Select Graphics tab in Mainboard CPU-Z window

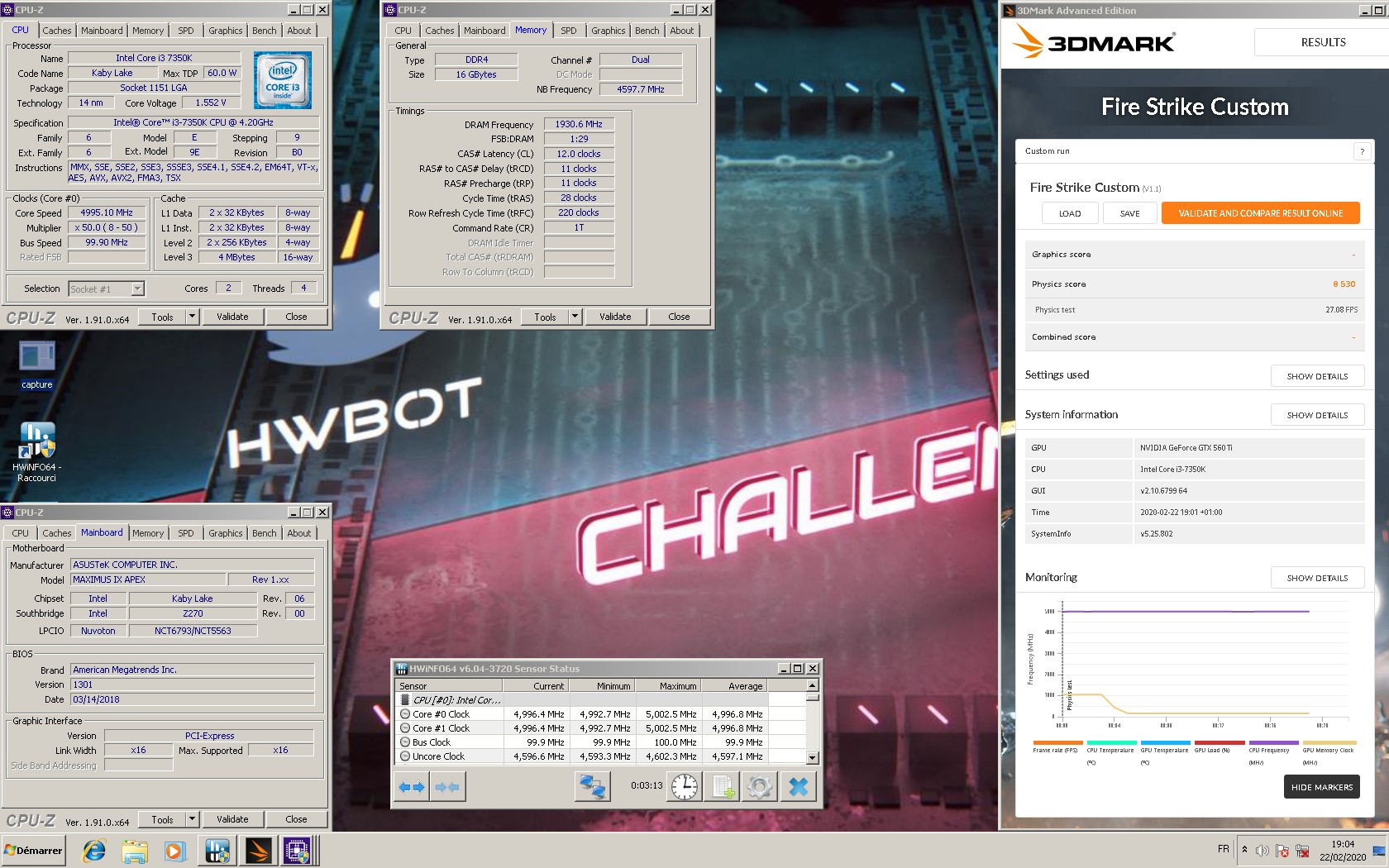pos(226,533)
